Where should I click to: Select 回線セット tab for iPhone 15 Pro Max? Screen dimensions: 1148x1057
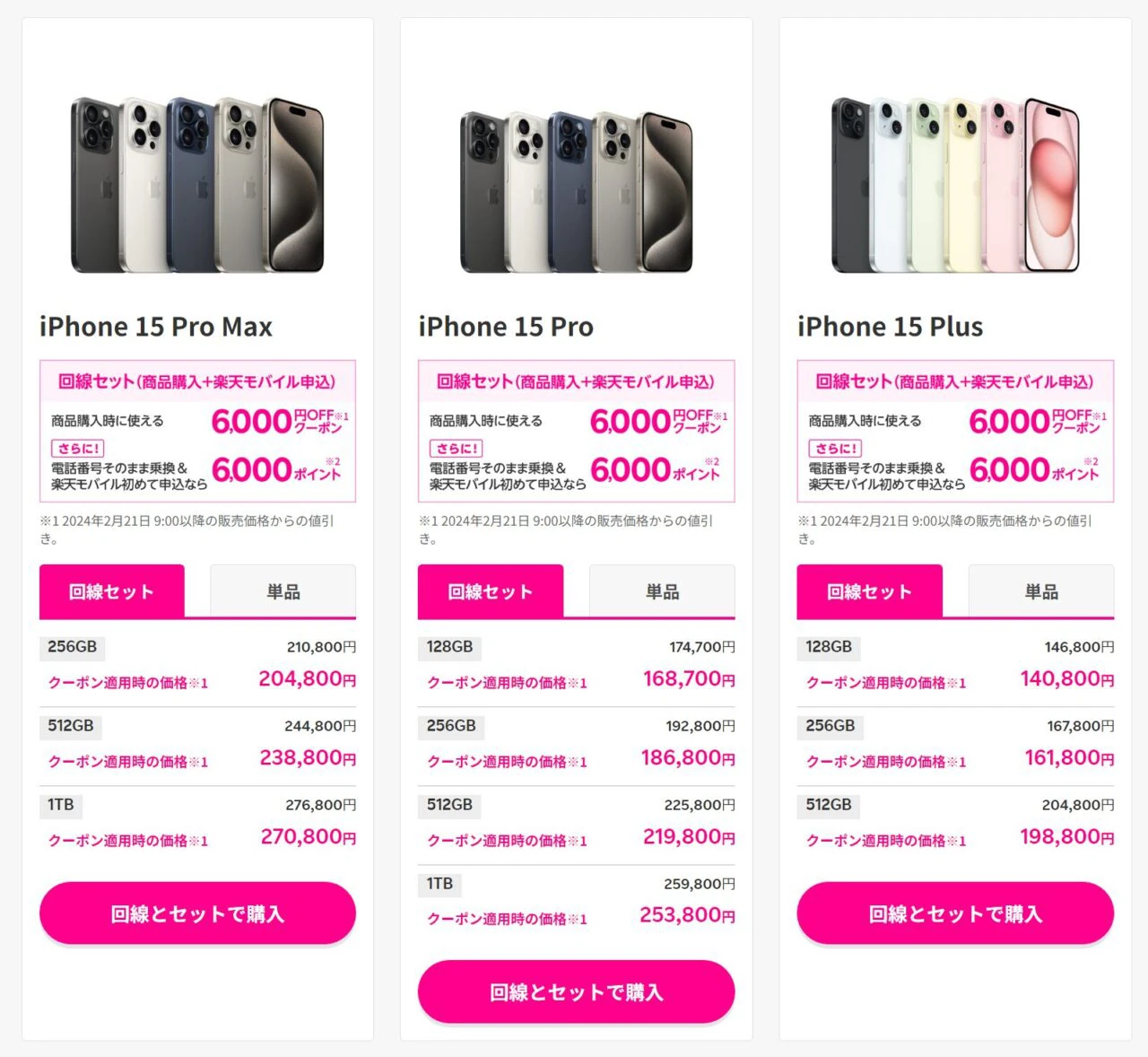click(x=112, y=591)
